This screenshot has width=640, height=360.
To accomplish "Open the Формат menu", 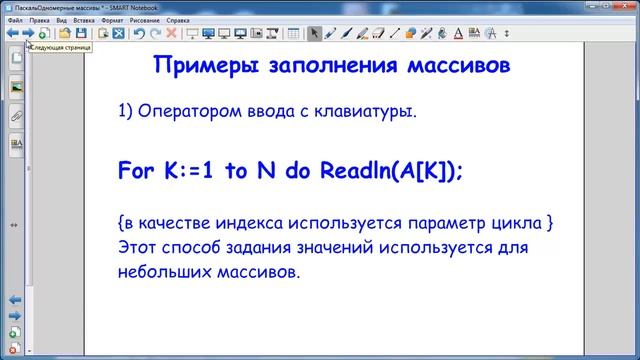I will (x=112, y=20).
